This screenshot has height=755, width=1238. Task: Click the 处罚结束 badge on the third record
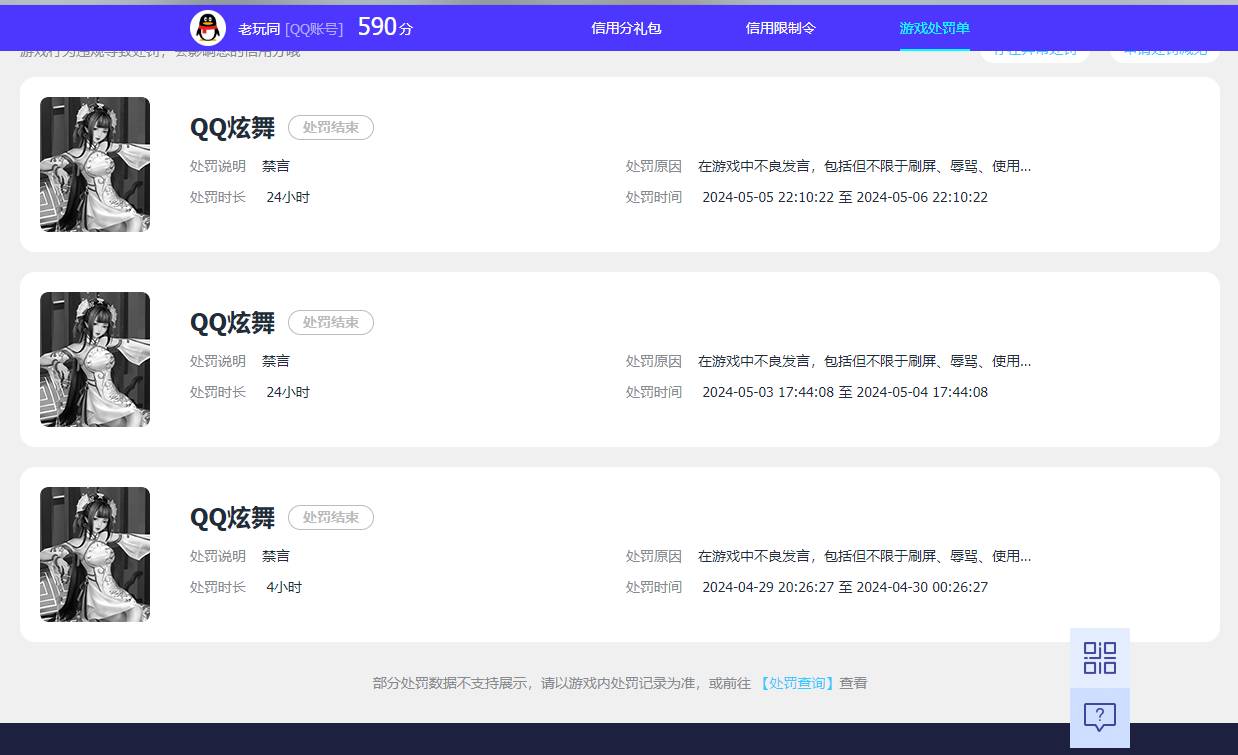coord(331,517)
